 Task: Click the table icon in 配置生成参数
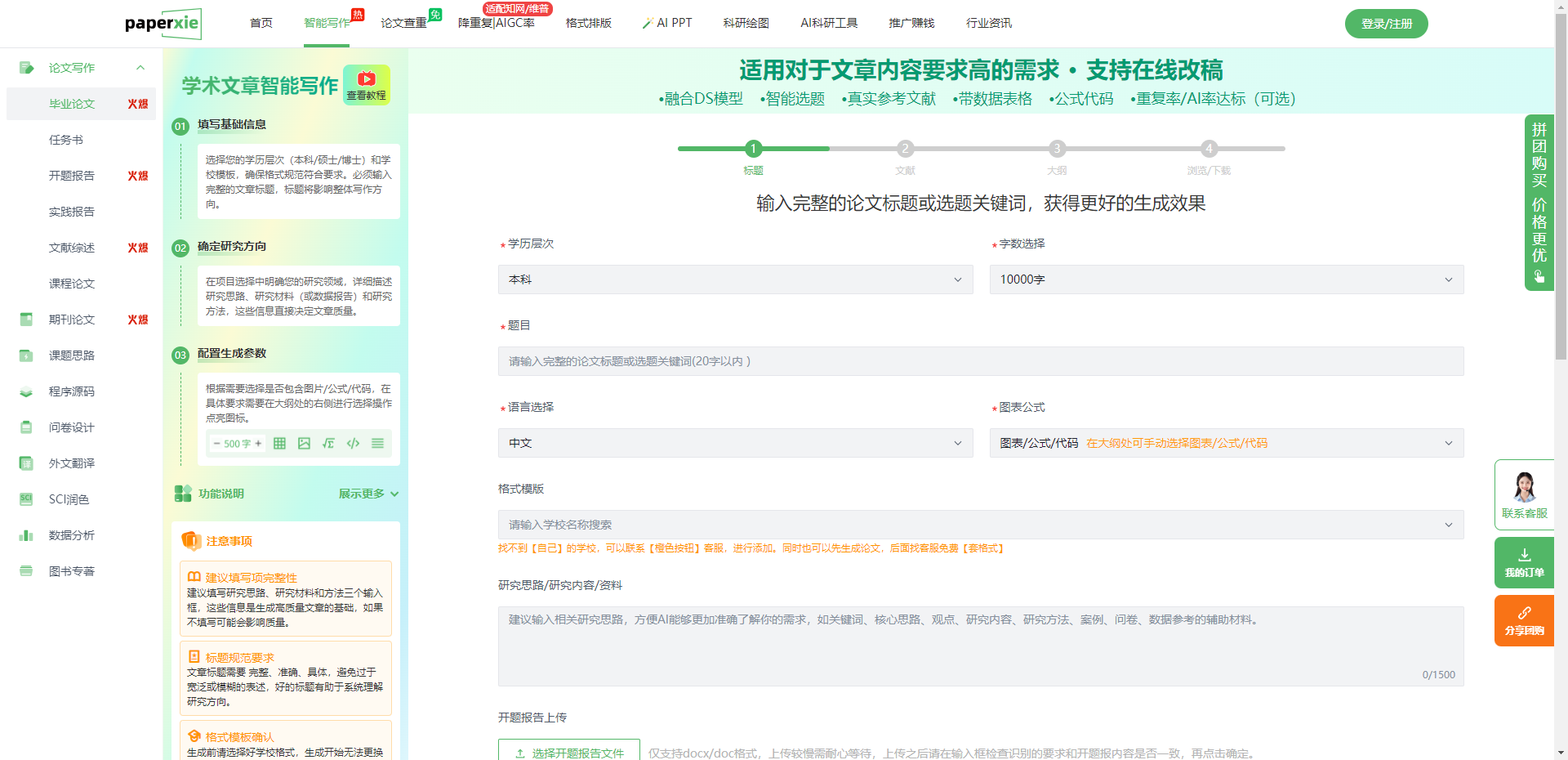[279, 444]
